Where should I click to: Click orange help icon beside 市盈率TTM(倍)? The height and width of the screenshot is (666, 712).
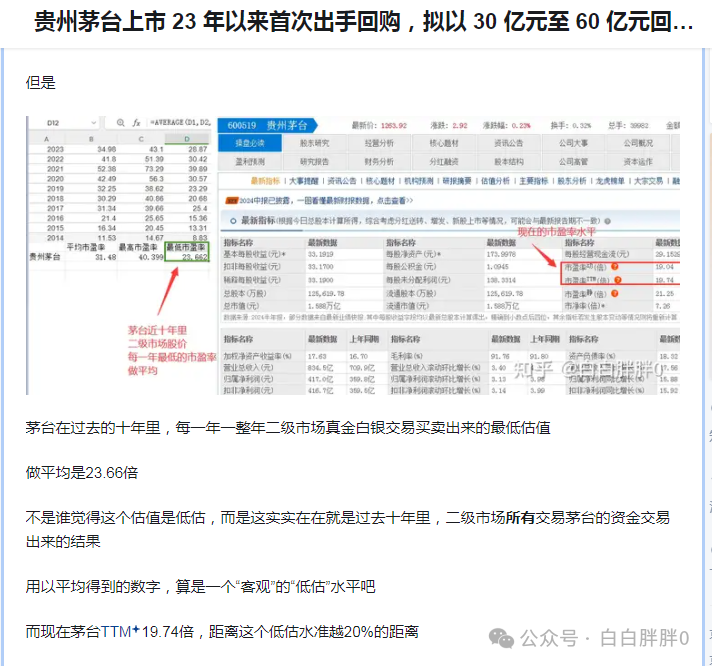618,280
